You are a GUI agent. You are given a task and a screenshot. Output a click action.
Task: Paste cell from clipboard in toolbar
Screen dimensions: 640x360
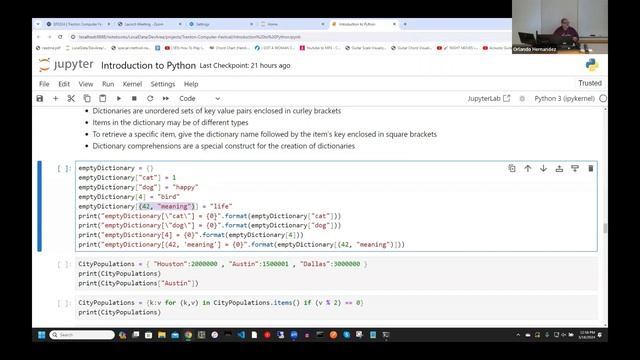point(102,98)
